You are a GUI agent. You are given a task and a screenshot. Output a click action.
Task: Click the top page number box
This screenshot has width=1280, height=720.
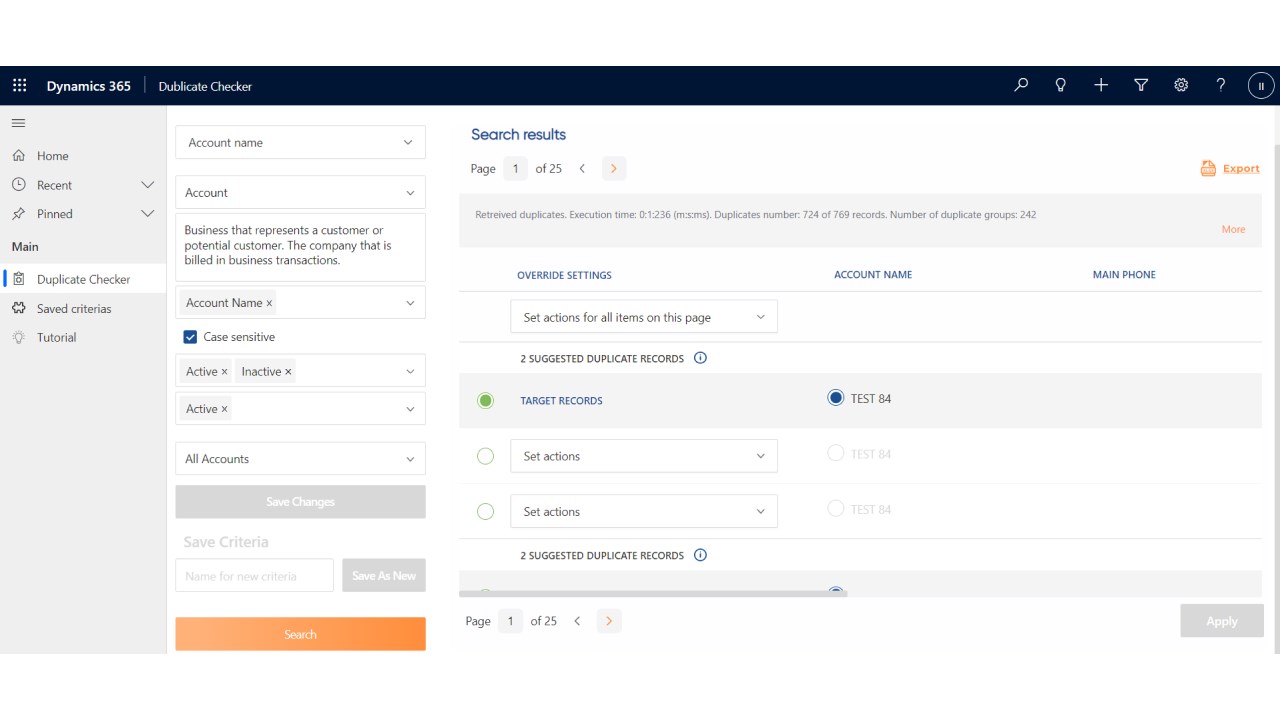pos(515,169)
